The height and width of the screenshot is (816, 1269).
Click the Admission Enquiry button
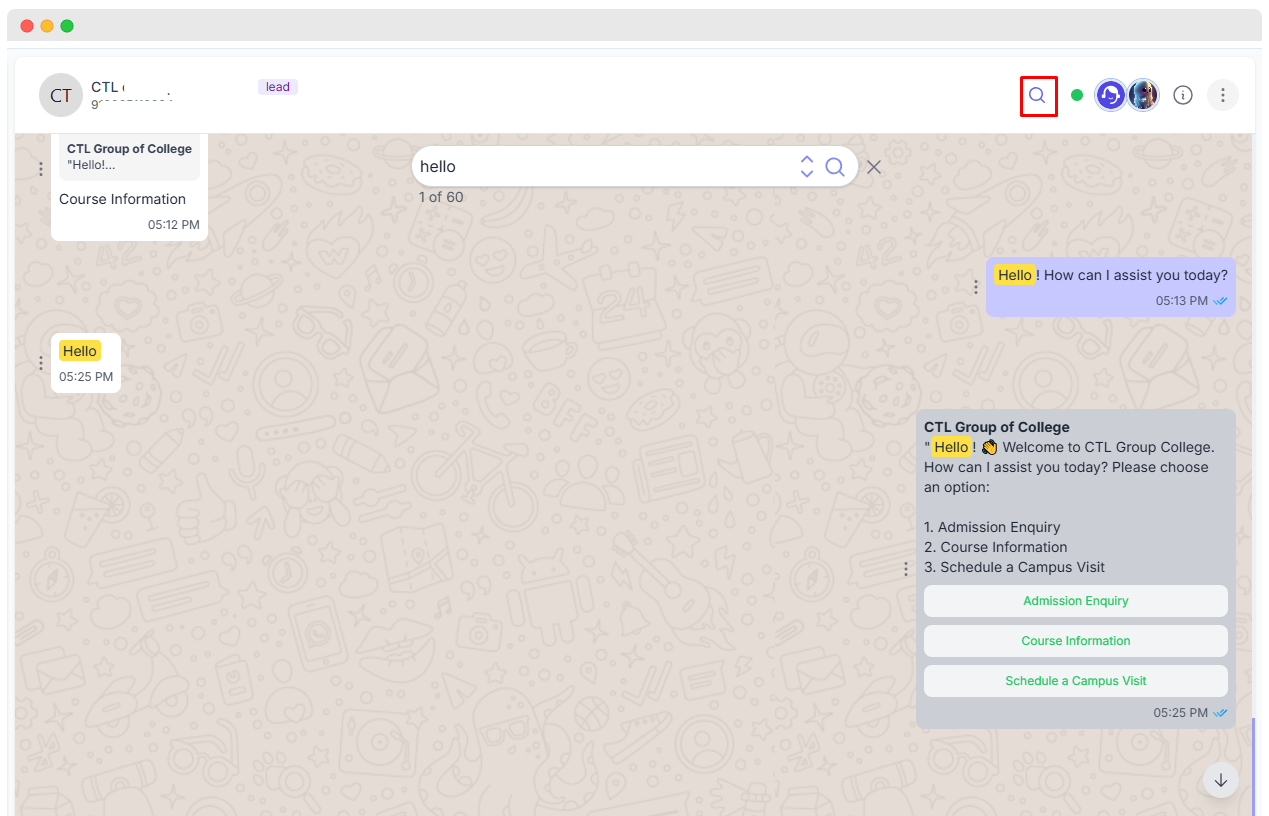coord(1076,601)
